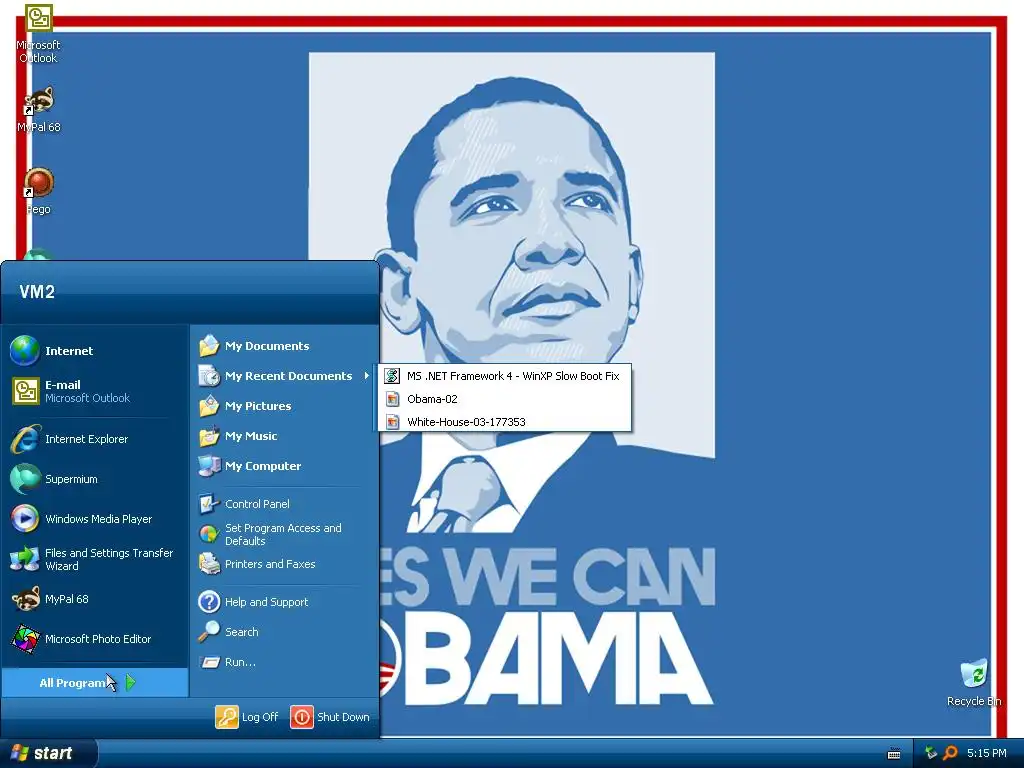Open recent document Obama-02
1024x768 pixels.
point(504,398)
